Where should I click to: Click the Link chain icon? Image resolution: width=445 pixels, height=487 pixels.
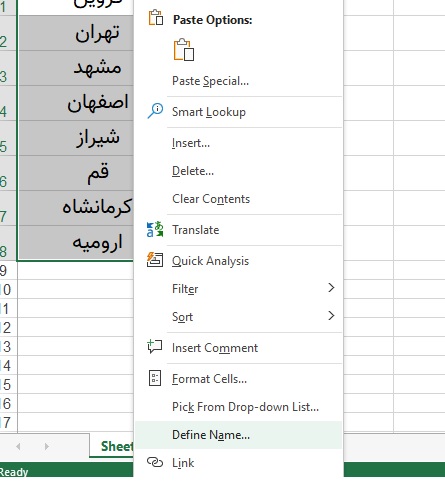(x=155, y=462)
